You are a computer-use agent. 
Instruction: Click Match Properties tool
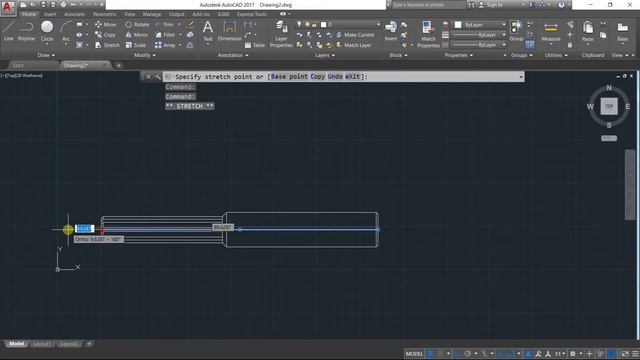click(428, 34)
